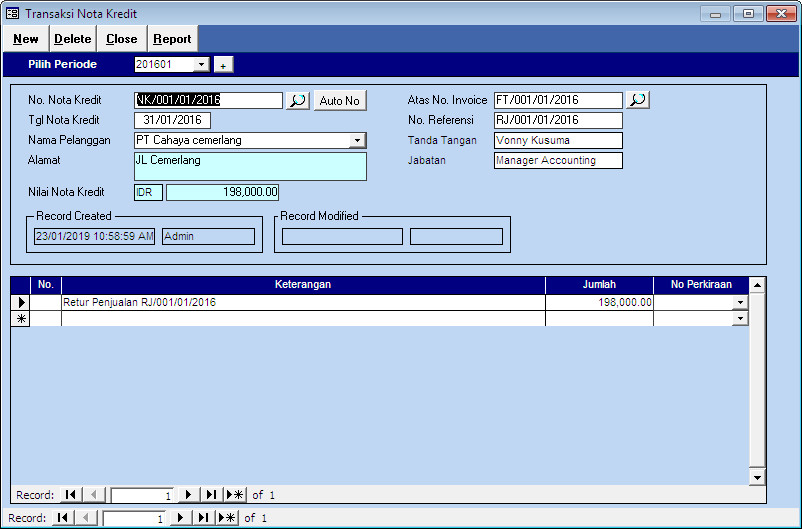The width and height of the screenshot is (802, 529).
Task: Click the New menu button
Action: tap(26, 39)
